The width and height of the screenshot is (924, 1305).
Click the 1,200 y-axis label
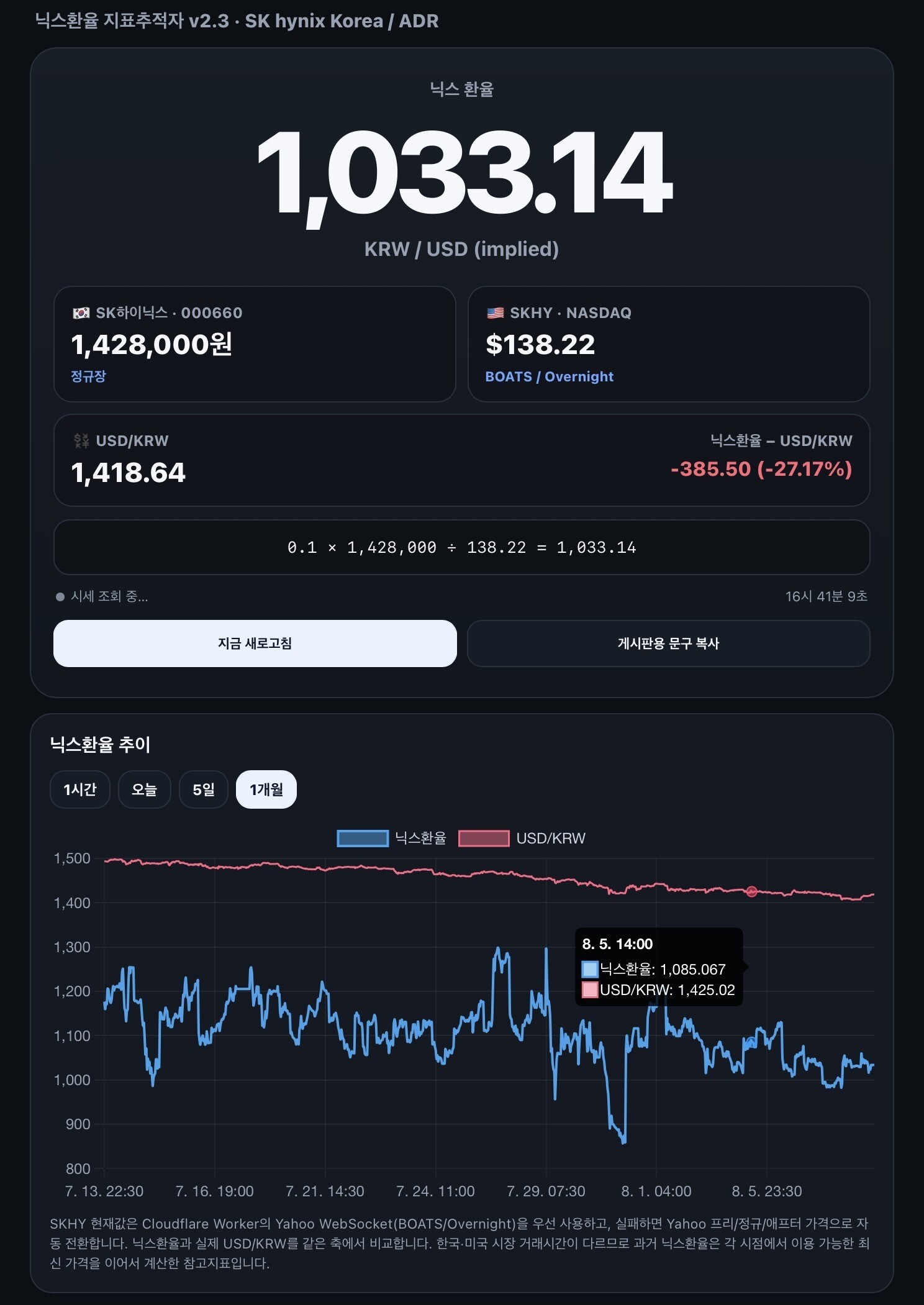[x=72, y=991]
